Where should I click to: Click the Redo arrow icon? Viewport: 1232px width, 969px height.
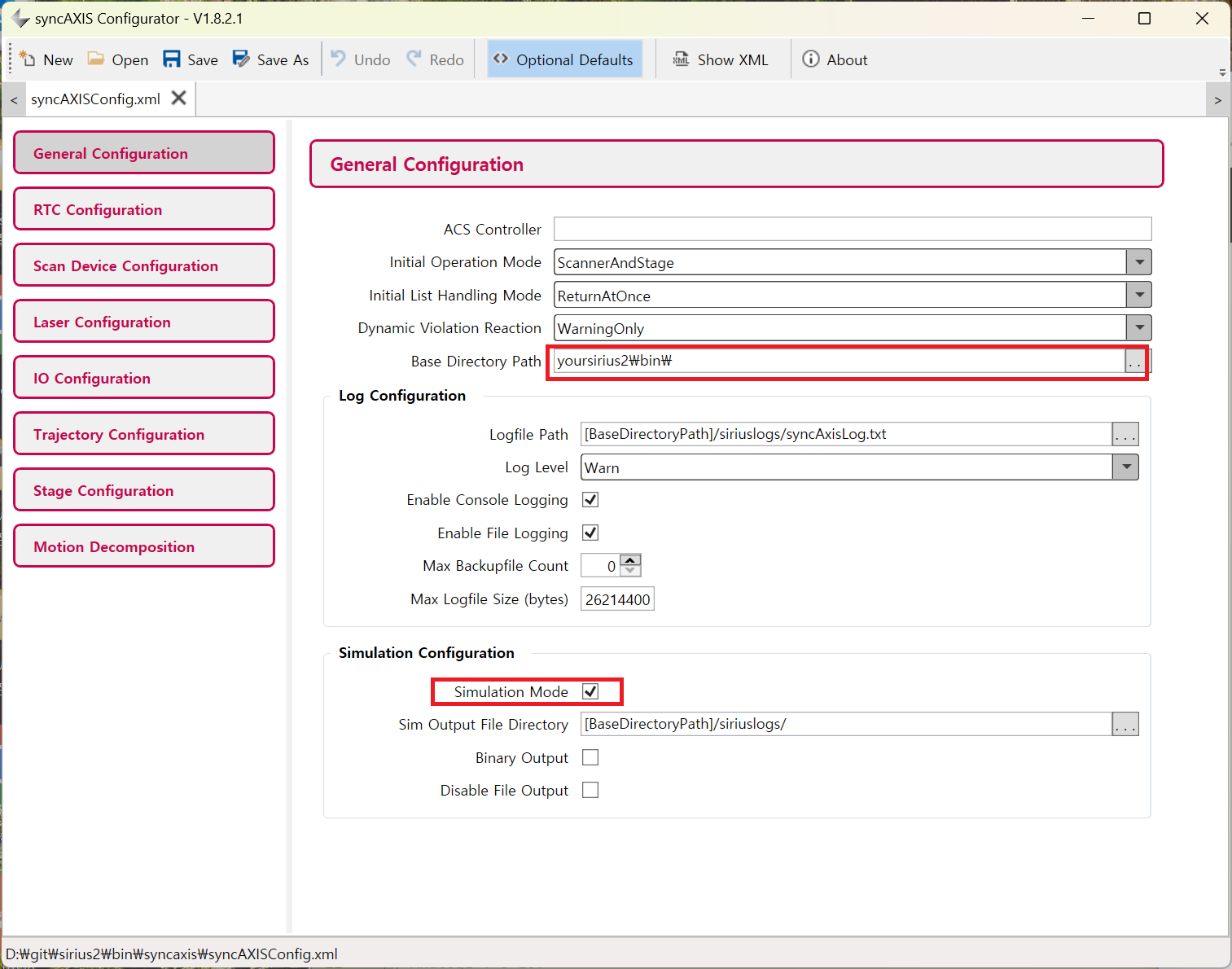pyautogui.click(x=414, y=59)
